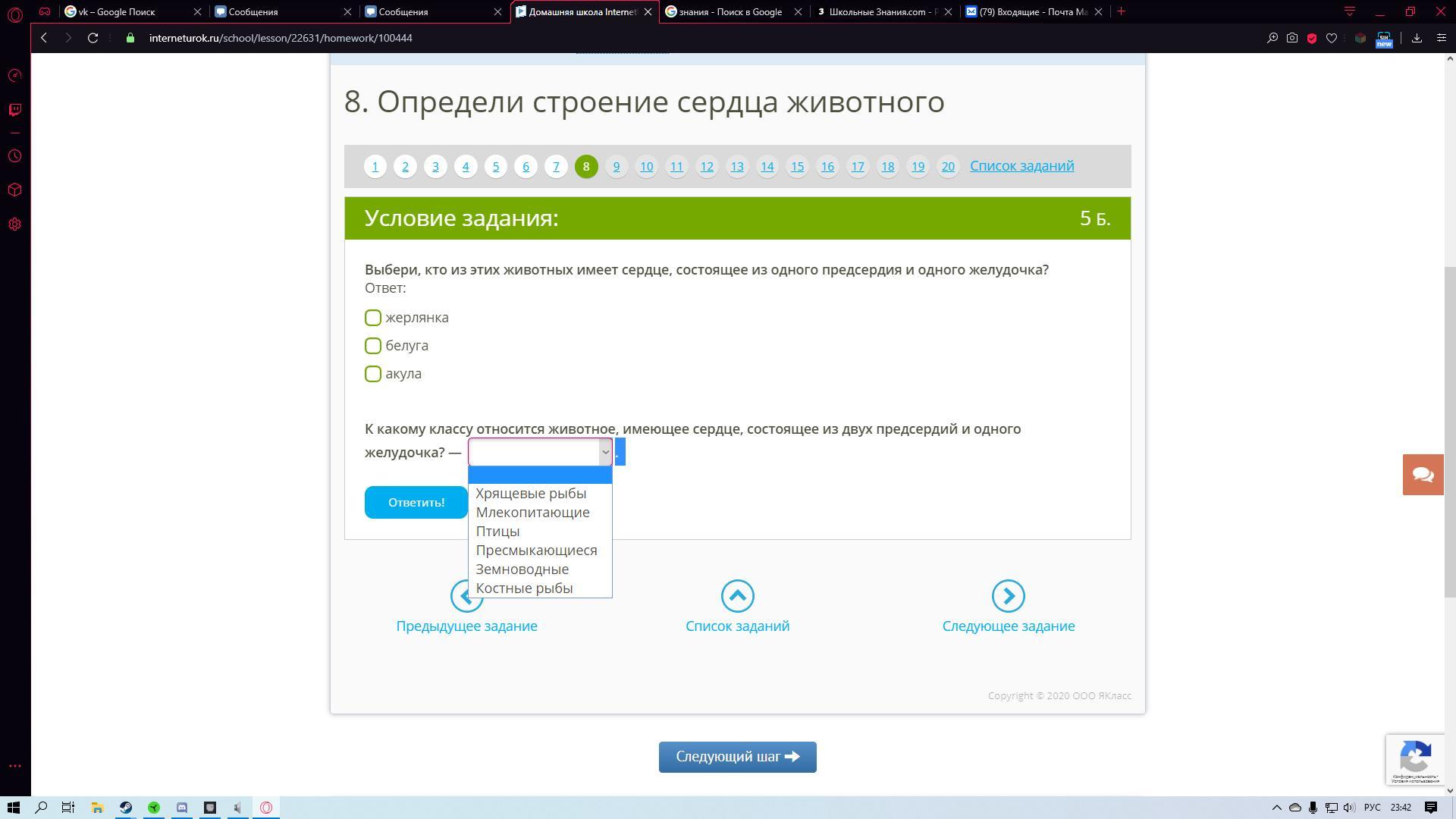
Task: Click the chat bubble support widget
Action: pyautogui.click(x=1423, y=475)
